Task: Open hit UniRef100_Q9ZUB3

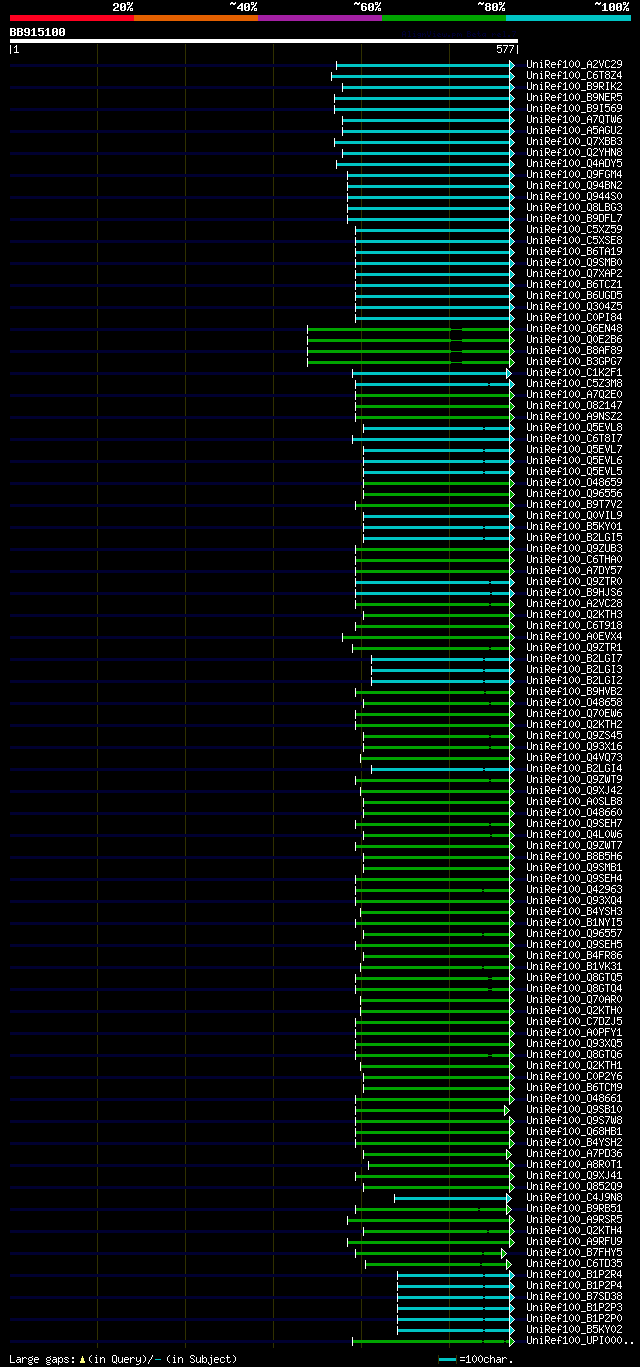Action: click(x=574, y=548)
